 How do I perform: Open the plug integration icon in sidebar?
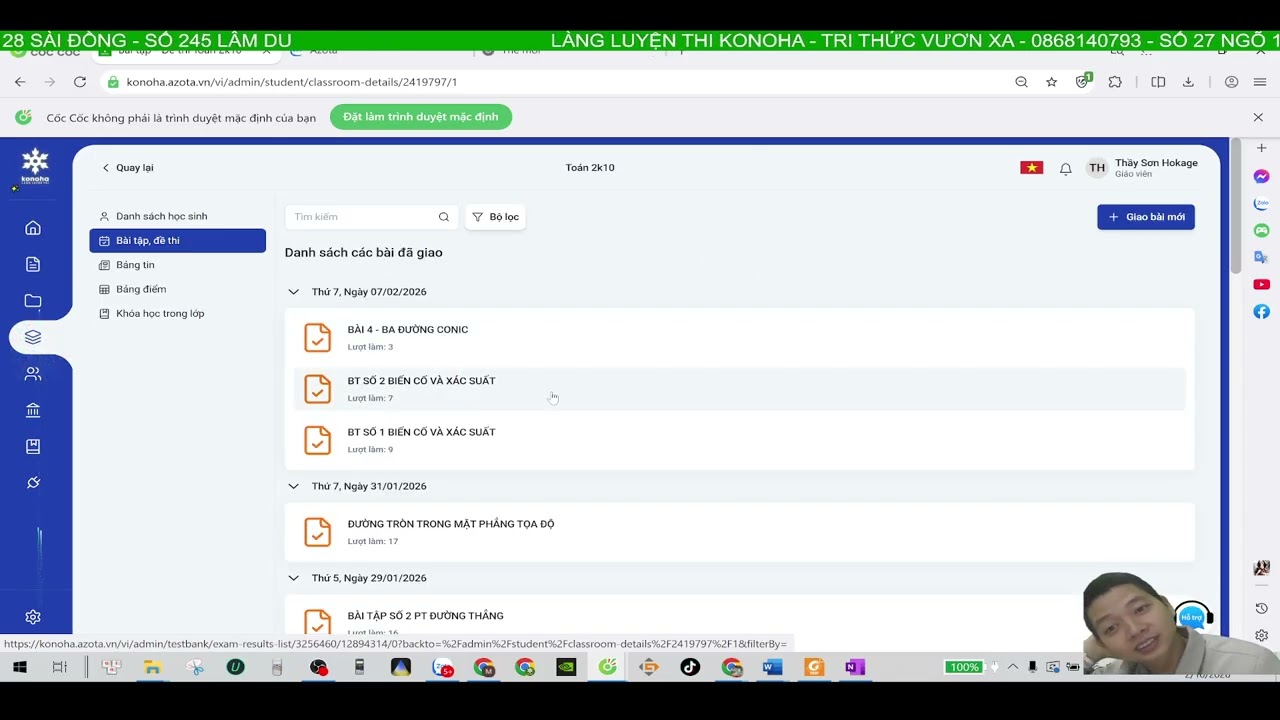[33, 483]
